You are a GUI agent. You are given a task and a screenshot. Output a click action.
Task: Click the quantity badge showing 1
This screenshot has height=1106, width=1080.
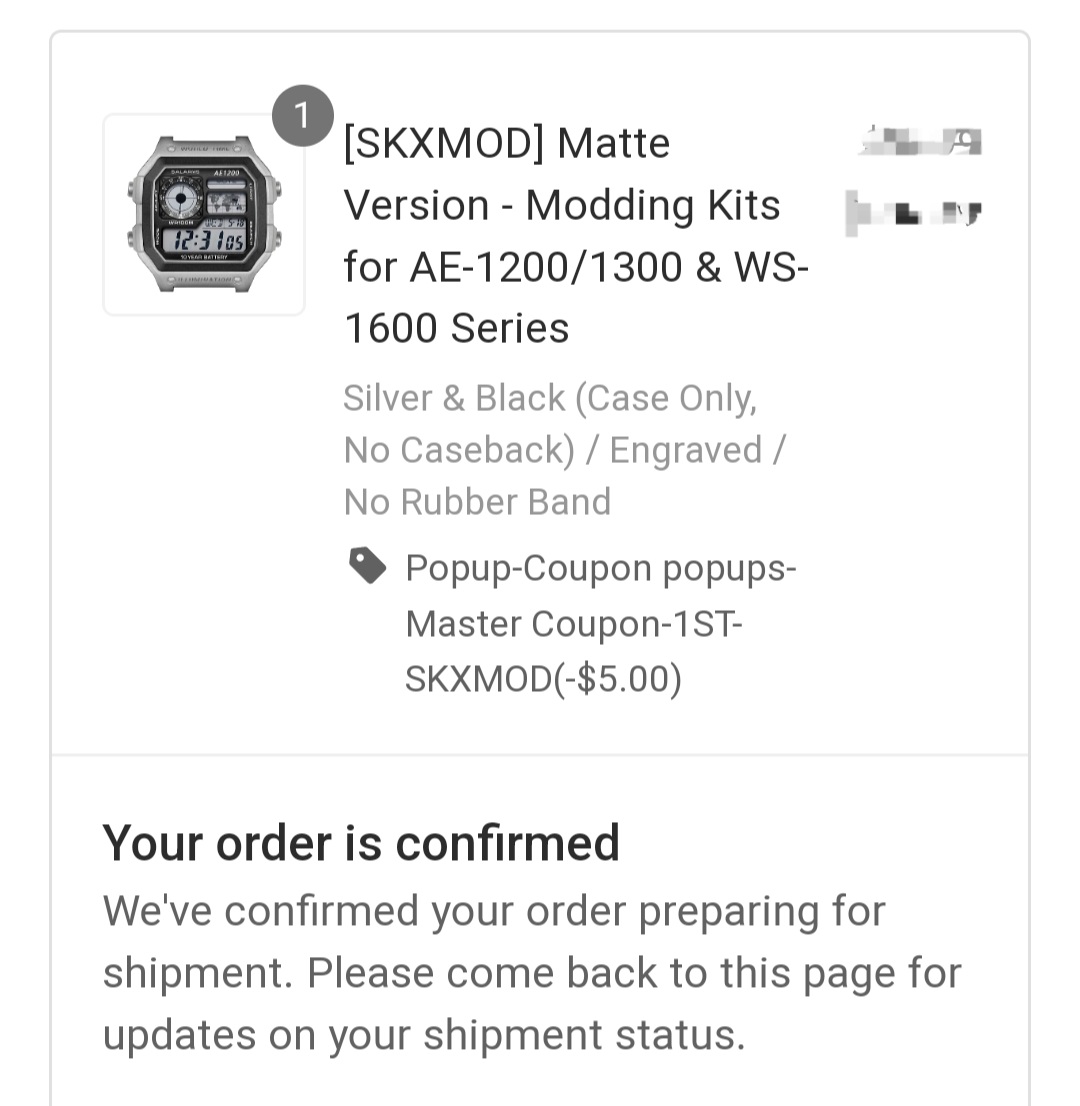(303, 116)
